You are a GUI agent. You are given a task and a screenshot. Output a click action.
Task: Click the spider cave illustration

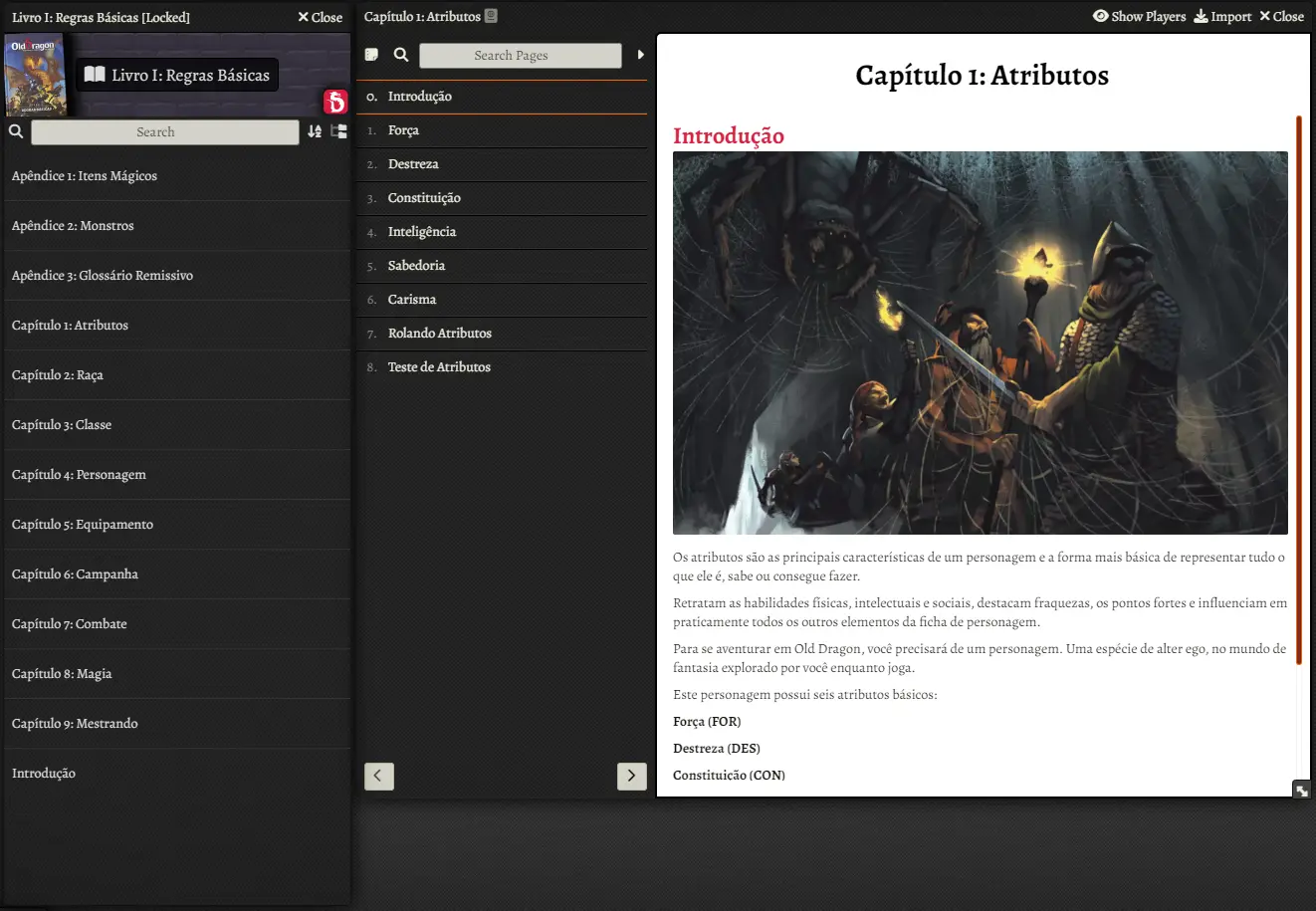pyautogui.click(x=981, y=342)
